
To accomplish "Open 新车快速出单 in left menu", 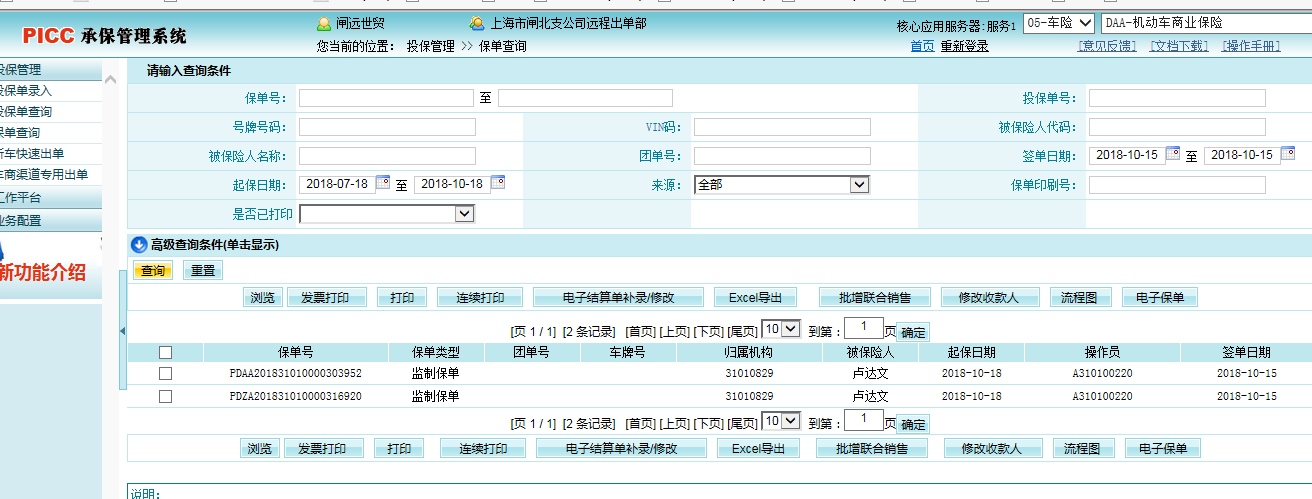I will (32, 154).
